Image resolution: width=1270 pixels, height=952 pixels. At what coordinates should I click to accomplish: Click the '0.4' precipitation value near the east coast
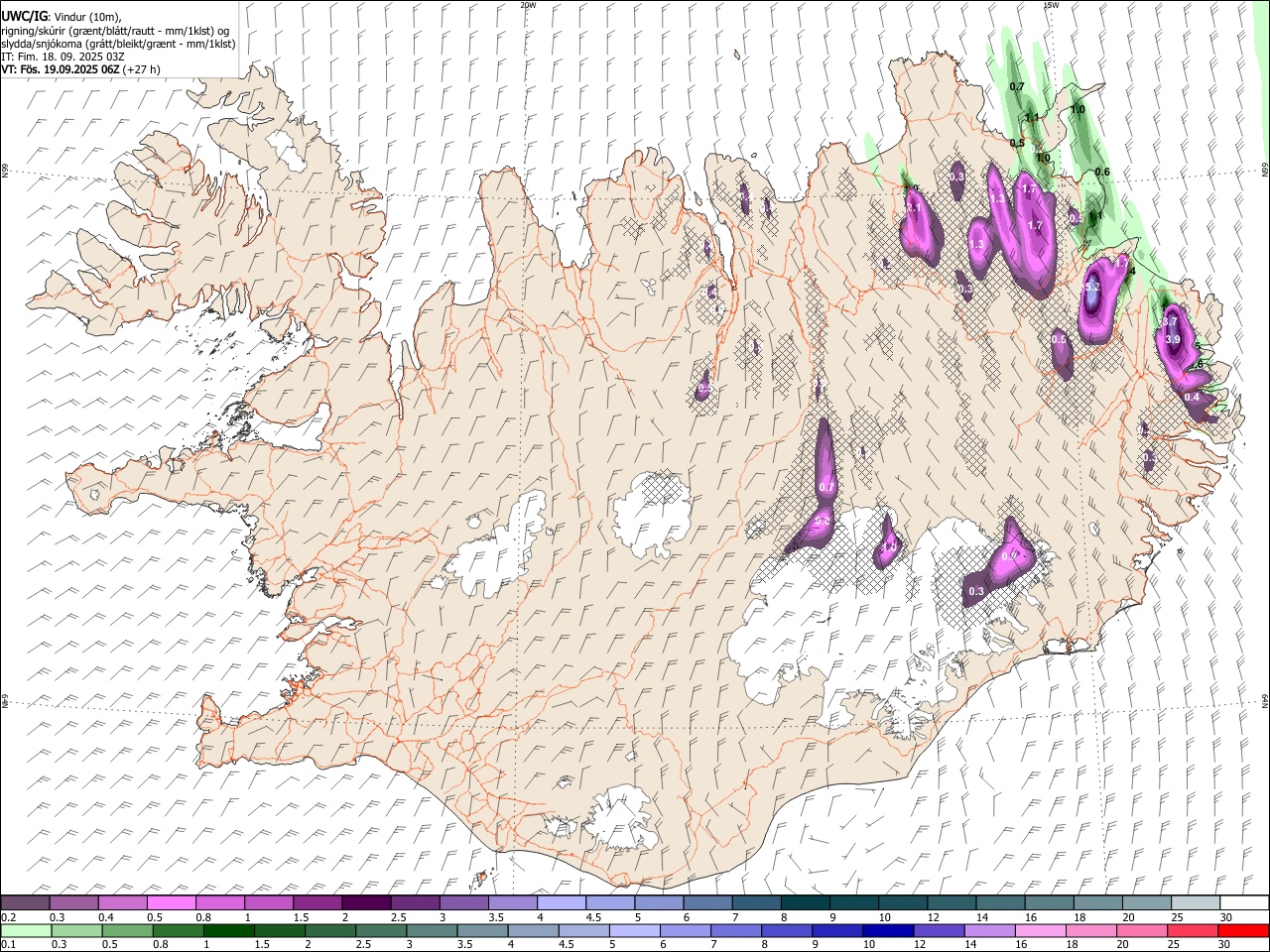pyautogui.click(x=1193, y=398)
